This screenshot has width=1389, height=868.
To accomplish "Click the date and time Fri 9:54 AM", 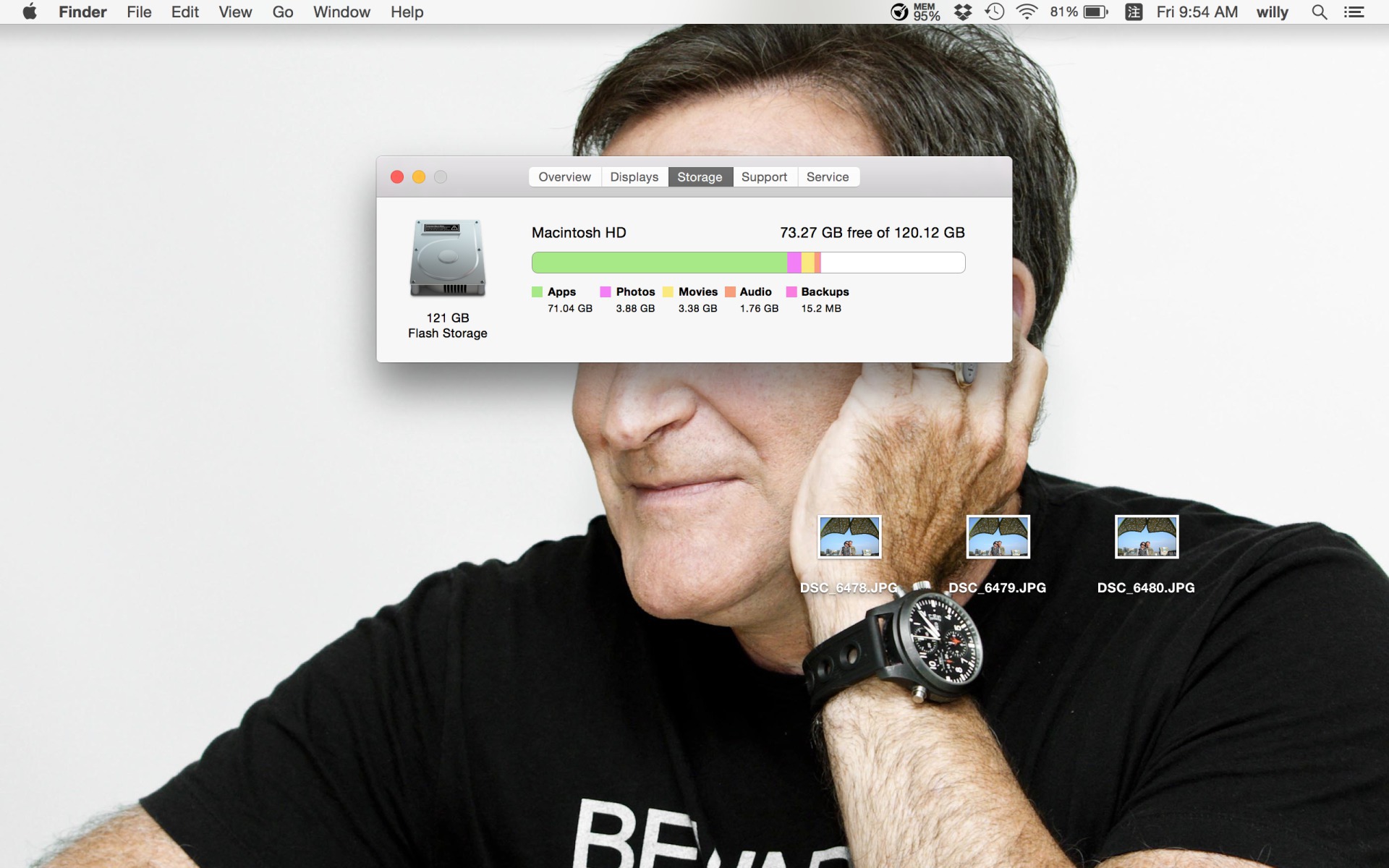I will pos(1197,12).
